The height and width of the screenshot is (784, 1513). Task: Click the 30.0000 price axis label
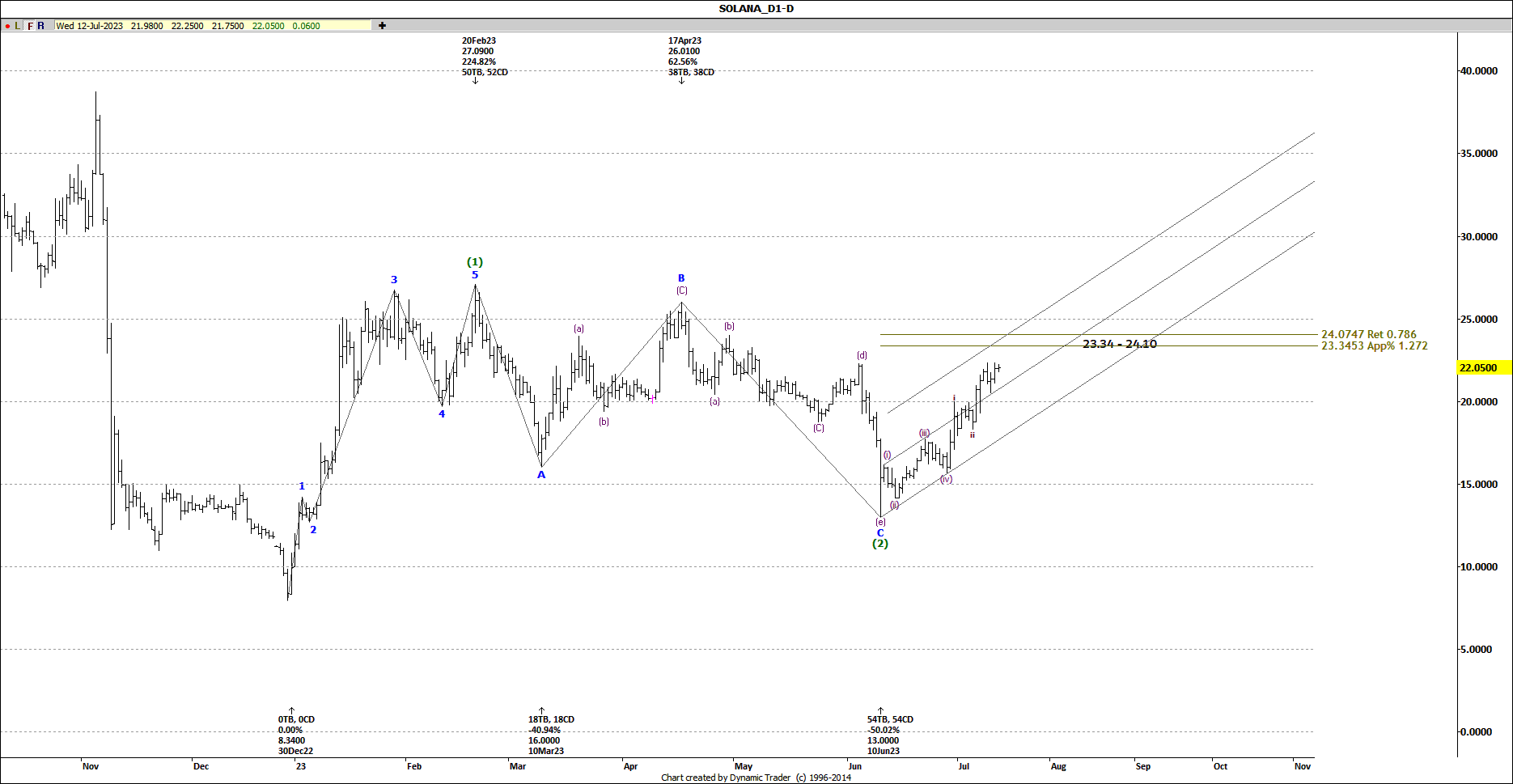tap(1478, 237)
